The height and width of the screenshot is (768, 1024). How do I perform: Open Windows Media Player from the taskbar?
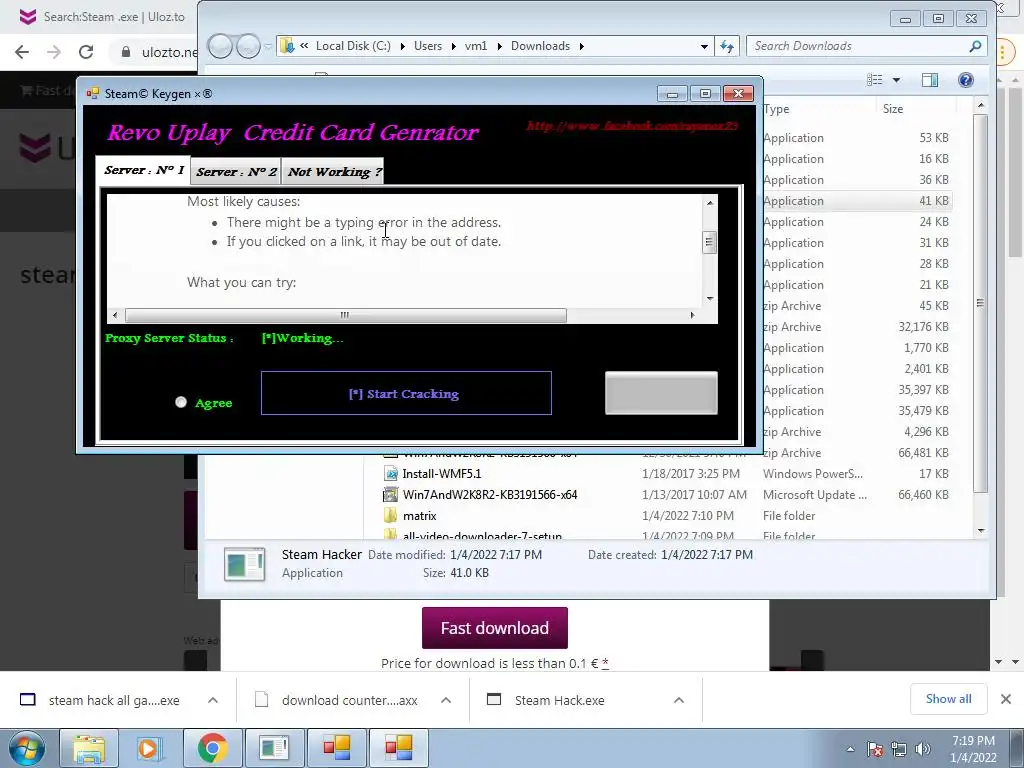point(150,748)
